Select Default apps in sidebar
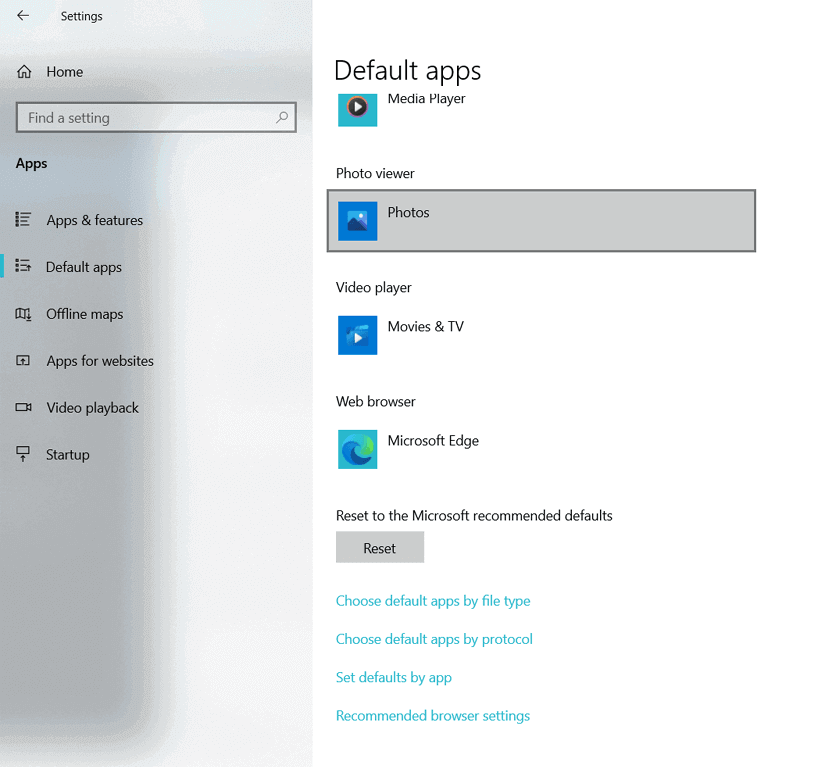The width and height of the screenshot is (830, 767). tap(84, 267)
